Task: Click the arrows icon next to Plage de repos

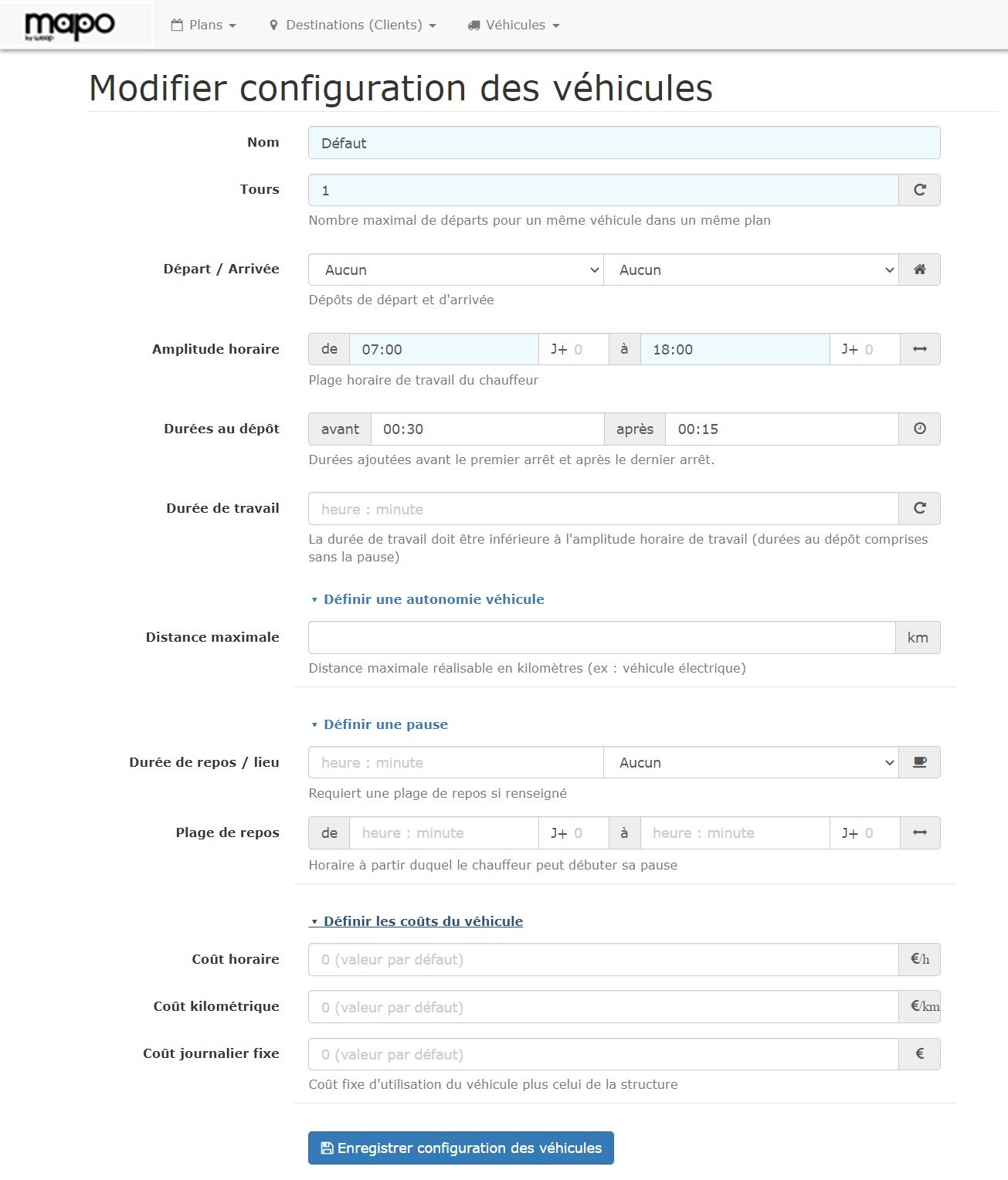Action: (919, 832)
